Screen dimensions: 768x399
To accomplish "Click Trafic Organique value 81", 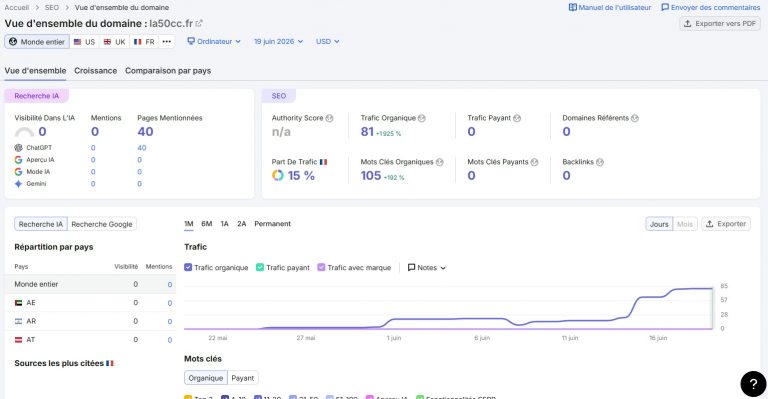I will coord(367,132).
